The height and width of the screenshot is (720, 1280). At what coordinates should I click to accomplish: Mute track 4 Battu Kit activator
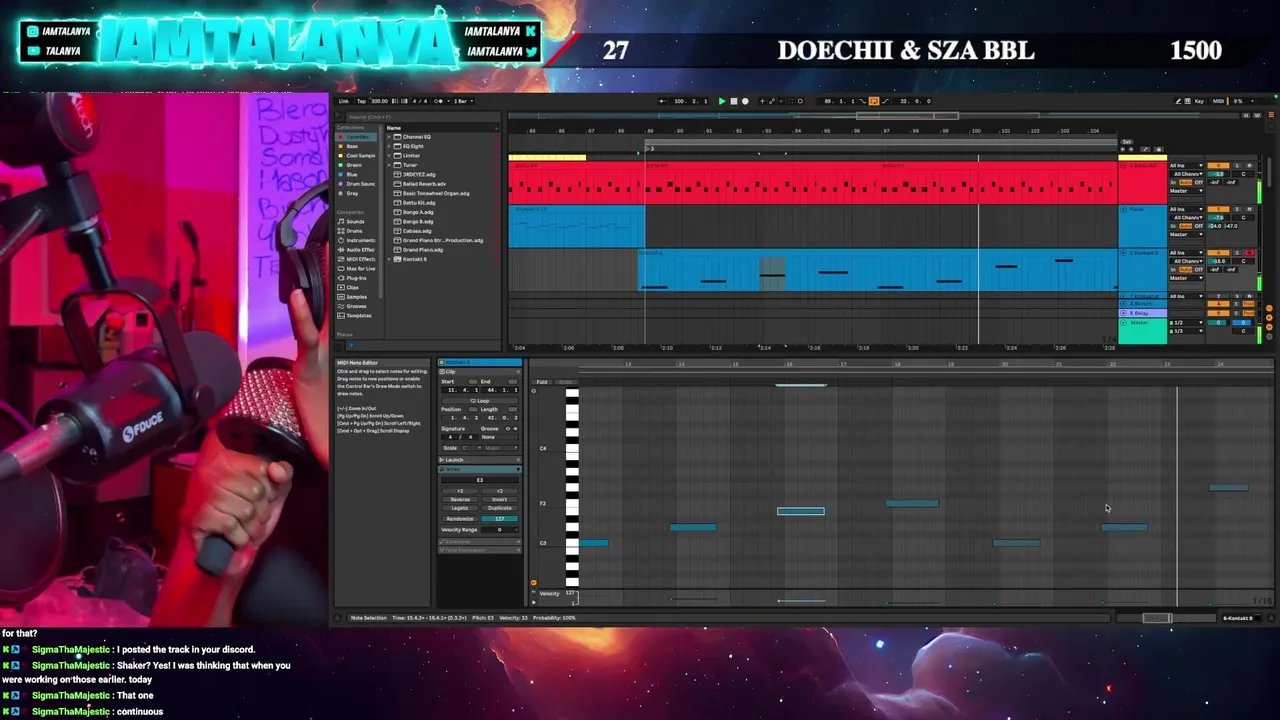coord(1218,166)
